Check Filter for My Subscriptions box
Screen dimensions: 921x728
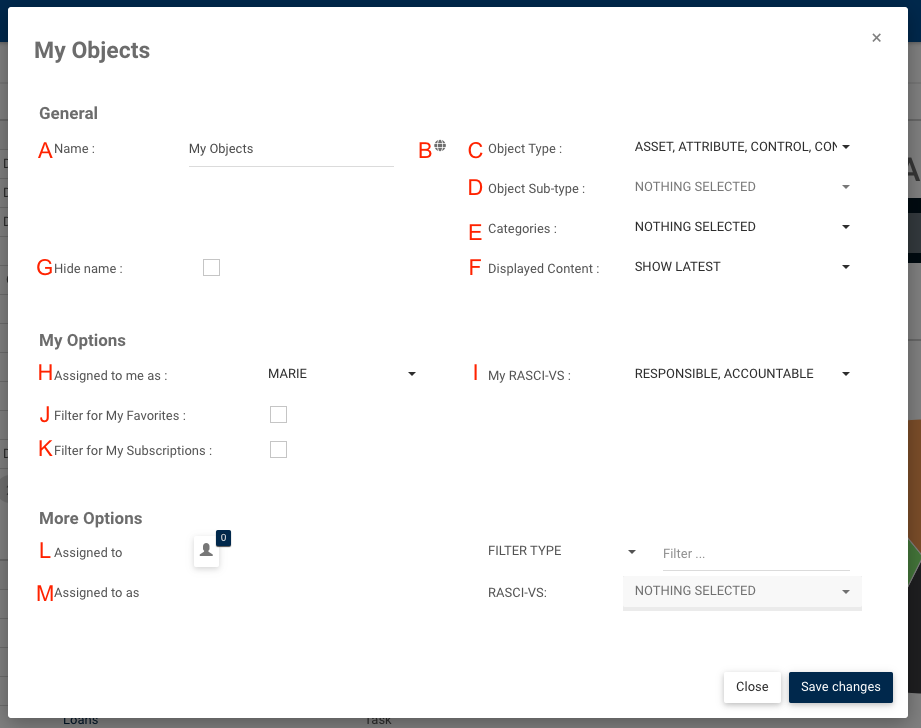point(279,450)
